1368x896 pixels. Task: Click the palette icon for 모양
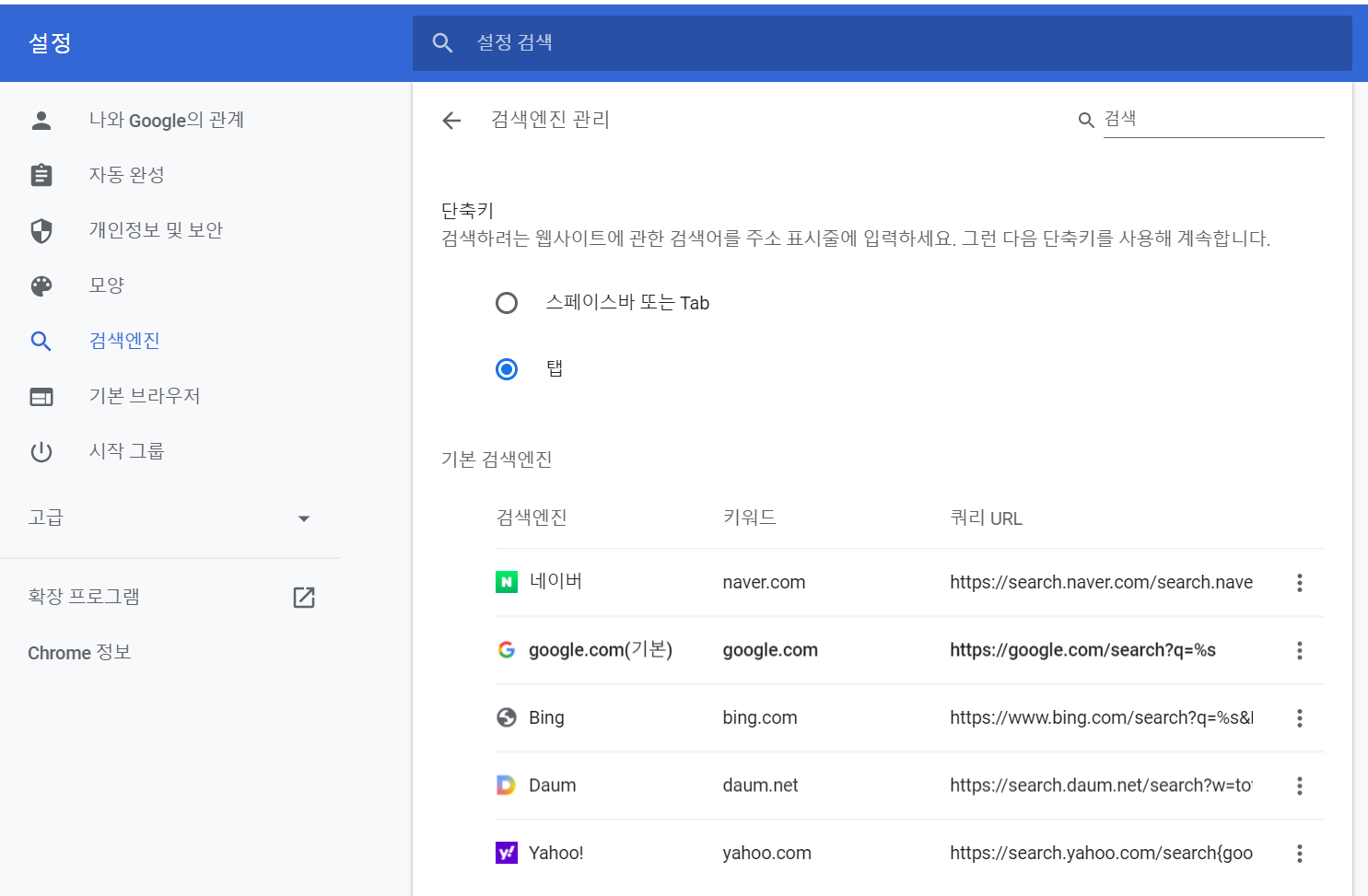(x=41, y=285)
